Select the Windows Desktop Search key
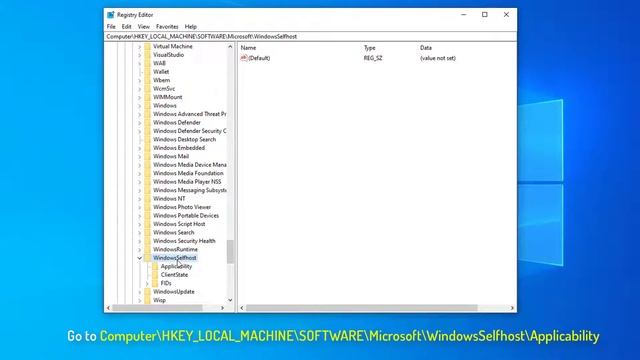This screenshot has width=640, height=360. pyautogui.click(x=184, y=140)
